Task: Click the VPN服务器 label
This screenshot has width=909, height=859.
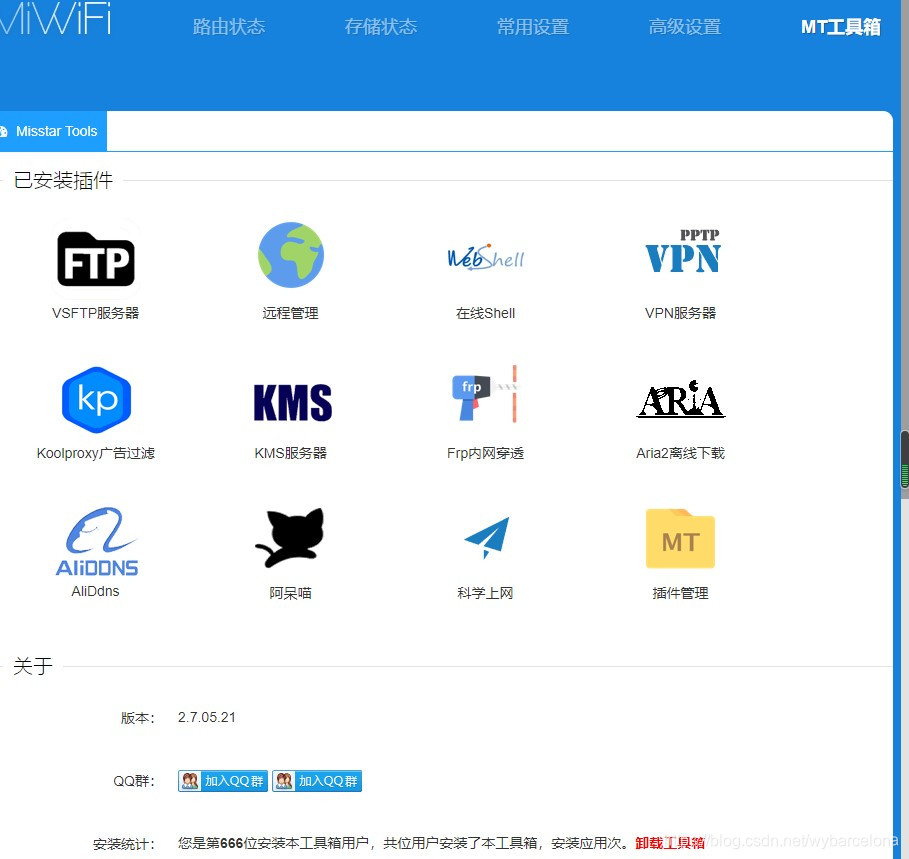Action: 681,313
